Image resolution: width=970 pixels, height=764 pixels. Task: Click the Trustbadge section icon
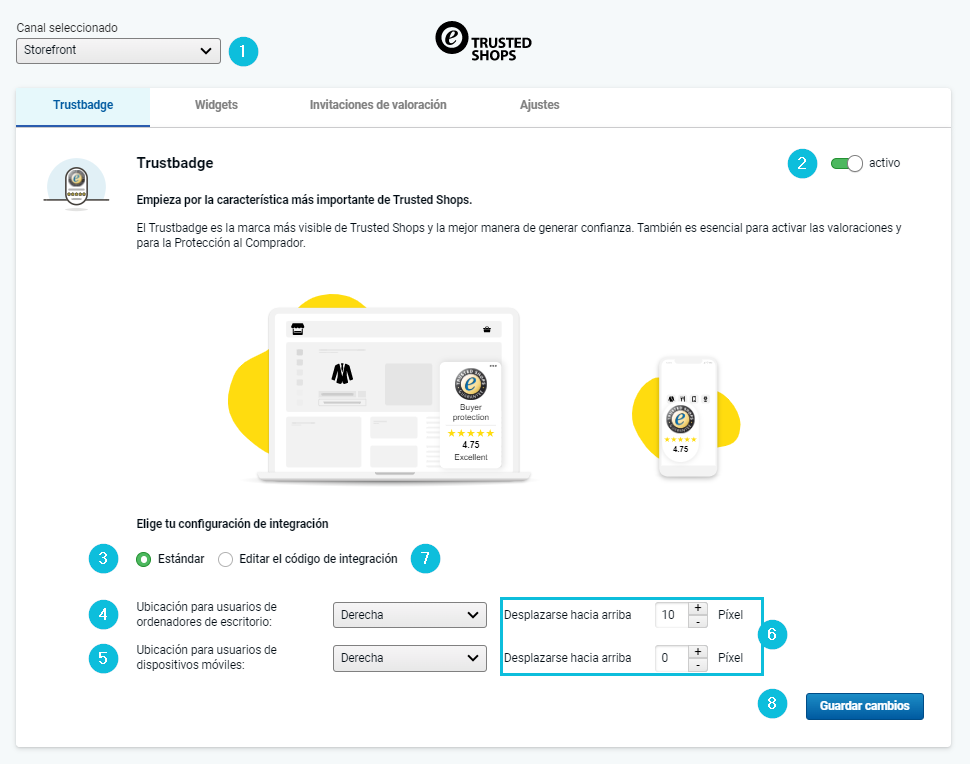(76, 184)
